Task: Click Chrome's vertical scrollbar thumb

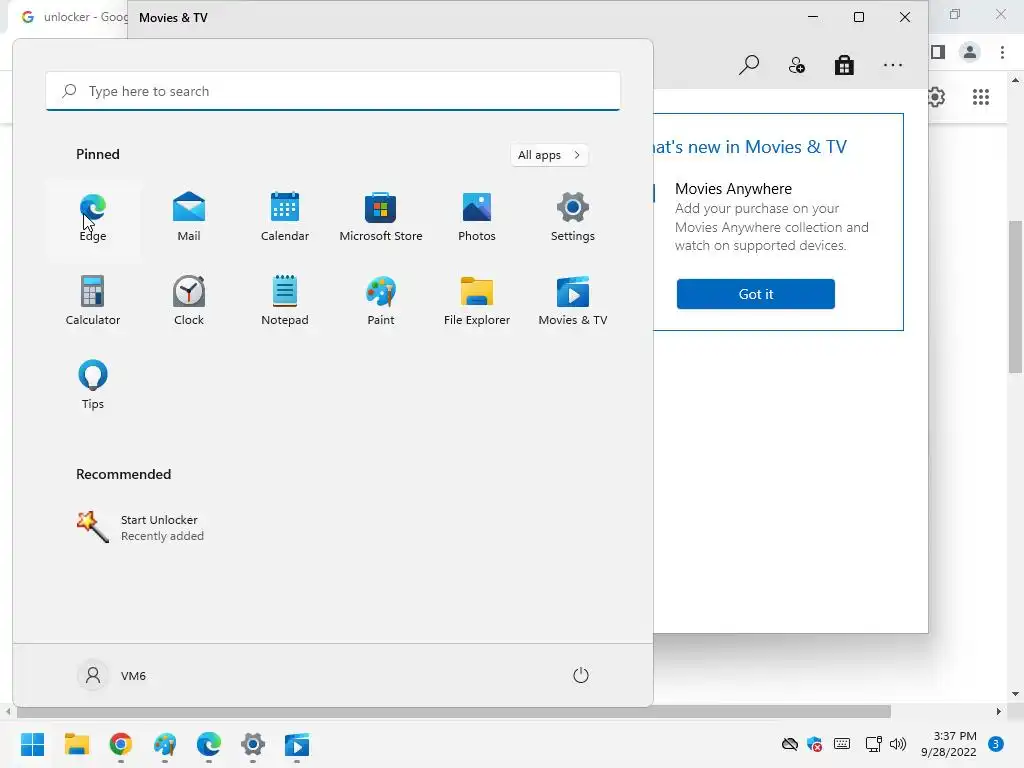Action: (1015, 297)
